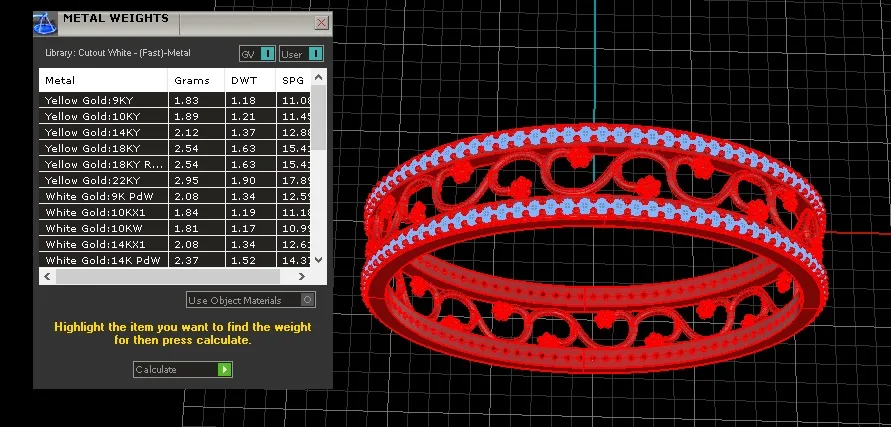Select the White Gold:10KW row
This screenshot has width=891, height=427.
click(x=175, y=228)
